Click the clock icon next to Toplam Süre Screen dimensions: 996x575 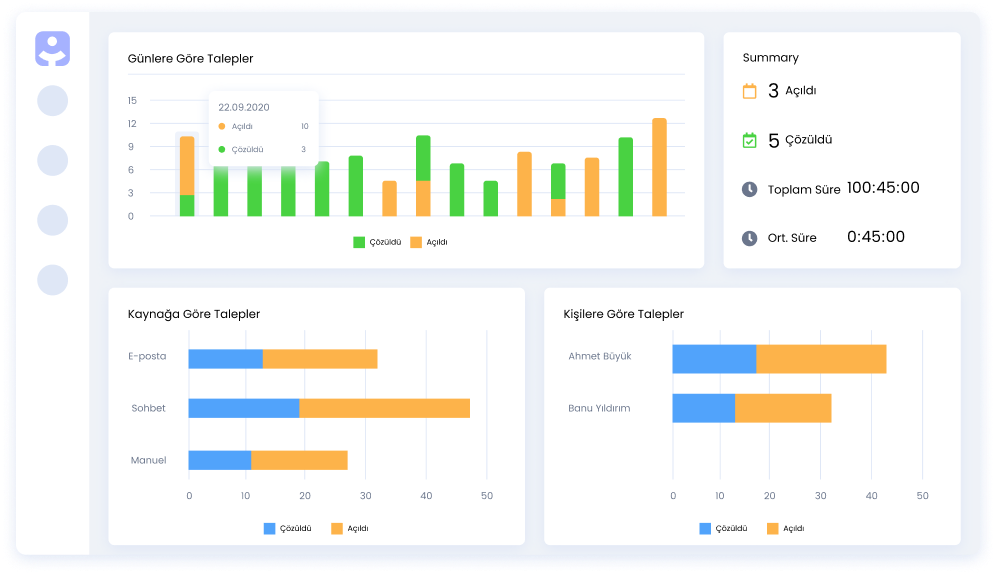tap(749, 189)
